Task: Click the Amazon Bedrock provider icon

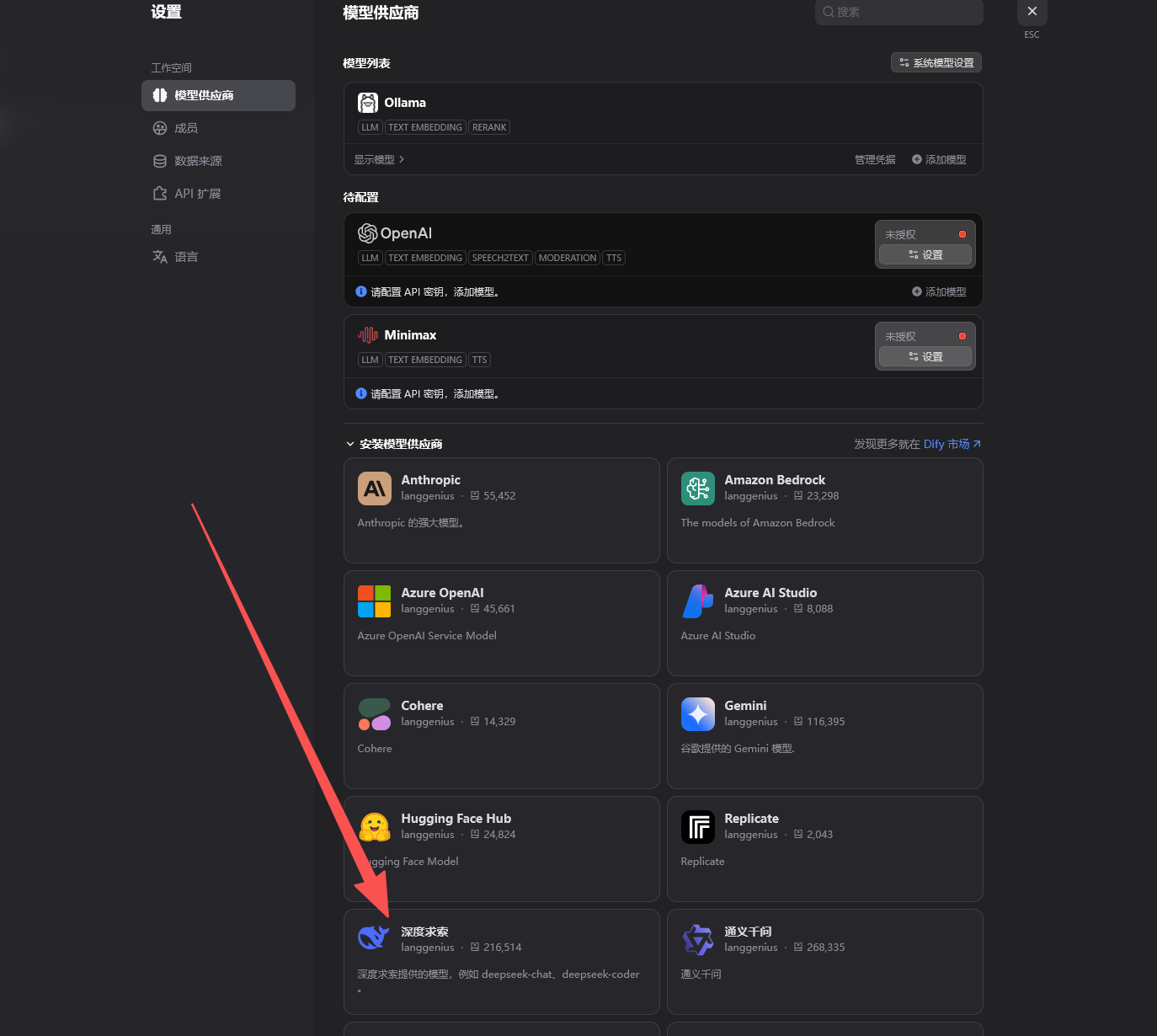Action: [698, 489]
